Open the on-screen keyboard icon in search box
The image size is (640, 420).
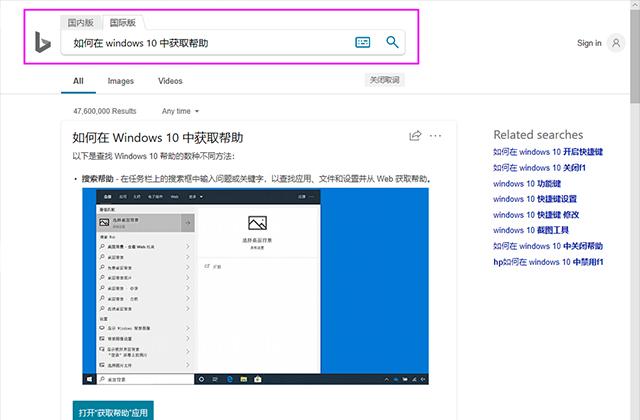[362, 42]
